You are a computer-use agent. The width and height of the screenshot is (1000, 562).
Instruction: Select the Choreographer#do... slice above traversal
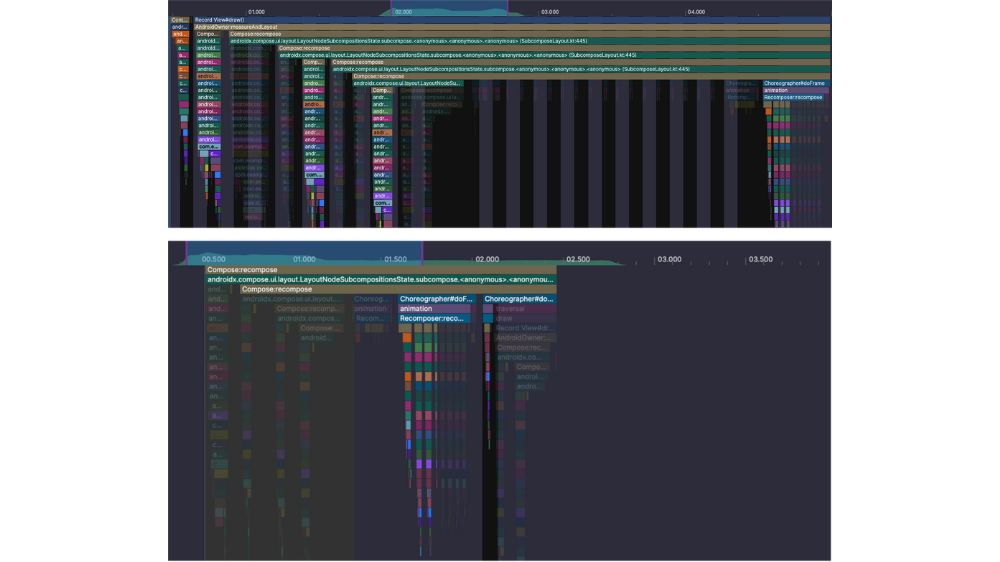coord(519,299)
